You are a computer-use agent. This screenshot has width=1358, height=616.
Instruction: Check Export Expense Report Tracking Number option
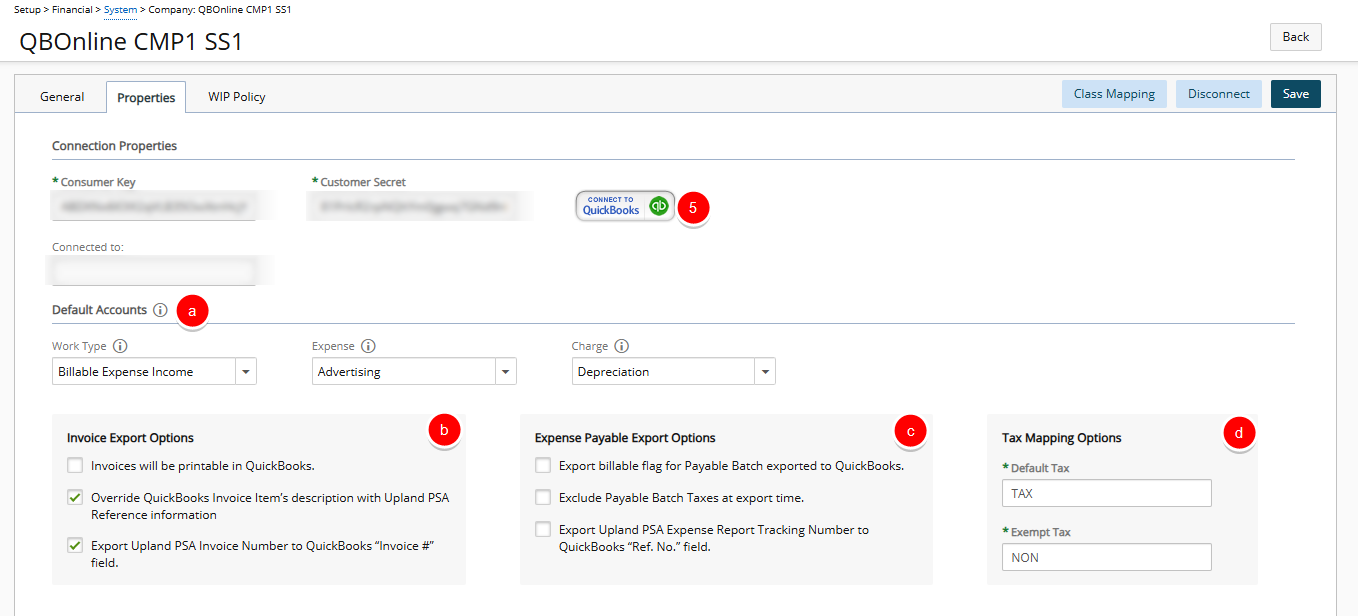[543, 529]
